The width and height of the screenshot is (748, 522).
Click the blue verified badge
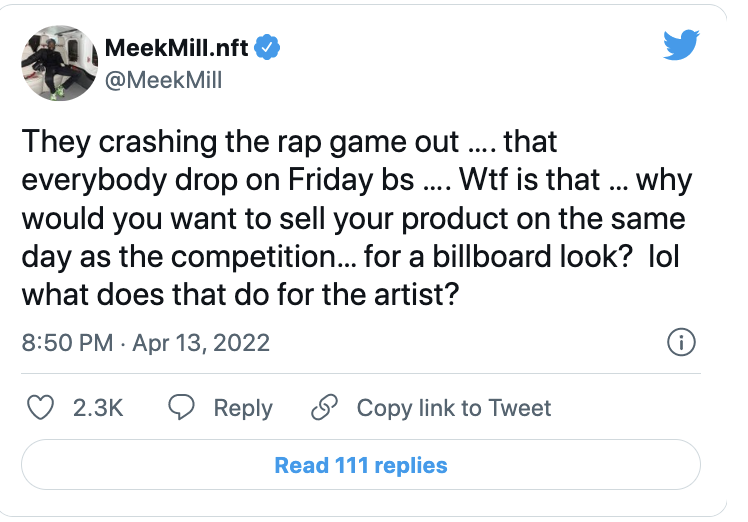269,46
